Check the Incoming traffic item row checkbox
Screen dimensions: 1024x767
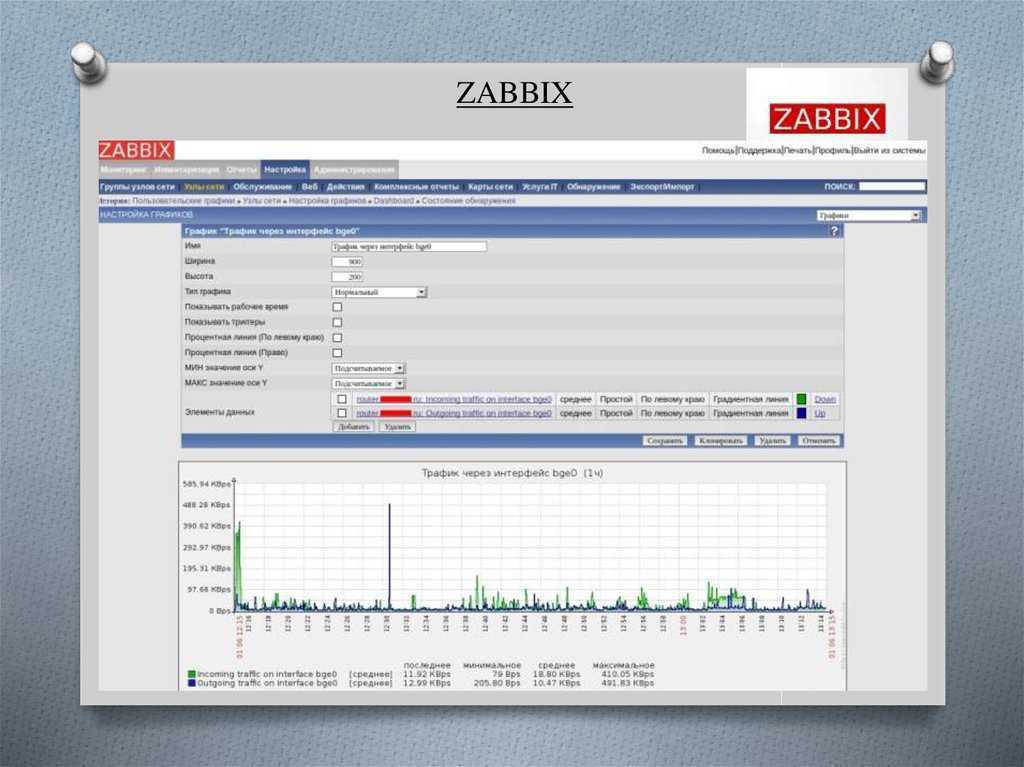click(x=342, y=399)
